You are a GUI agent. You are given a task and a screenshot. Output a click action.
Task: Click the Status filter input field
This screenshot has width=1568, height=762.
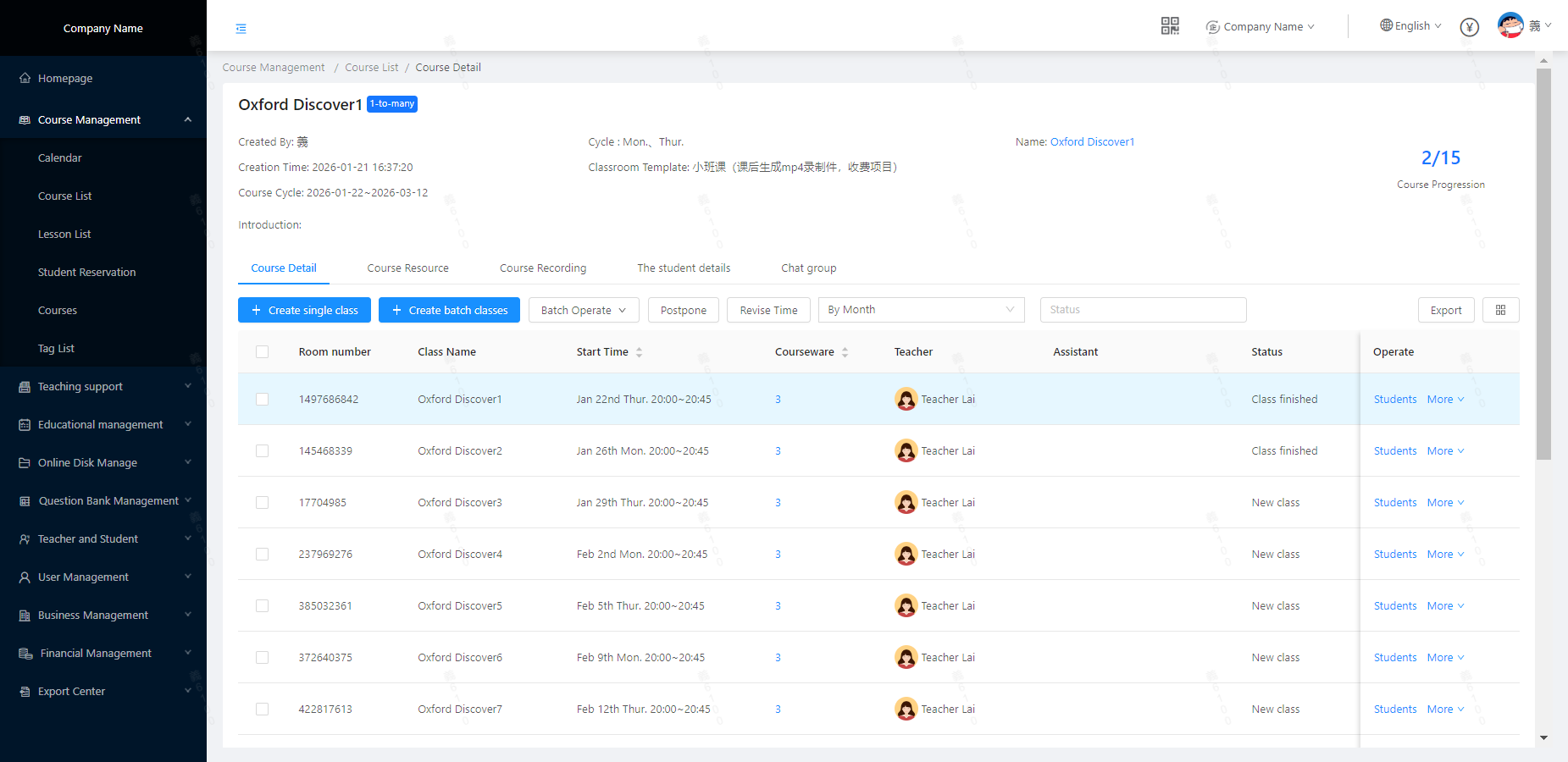(1142, 310)
